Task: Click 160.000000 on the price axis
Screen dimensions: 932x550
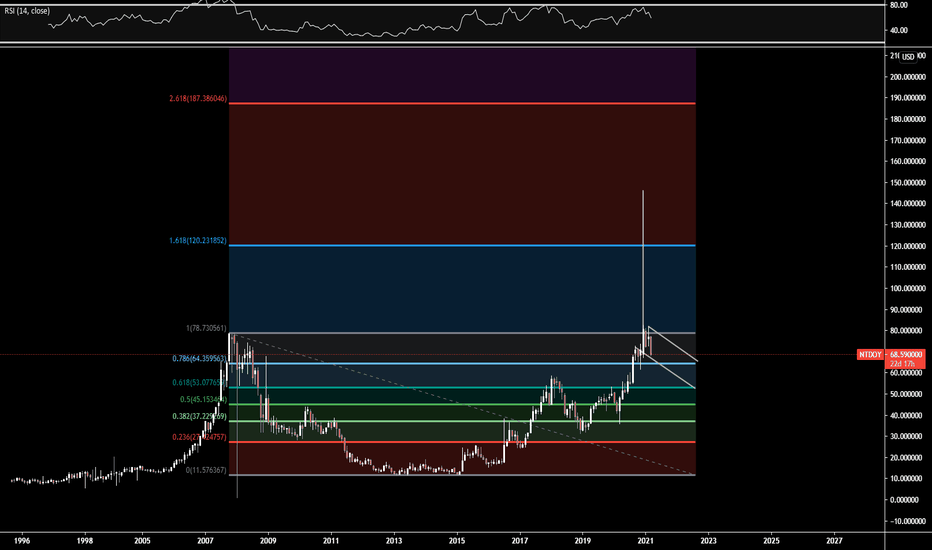Action: (x=908, y=162)
